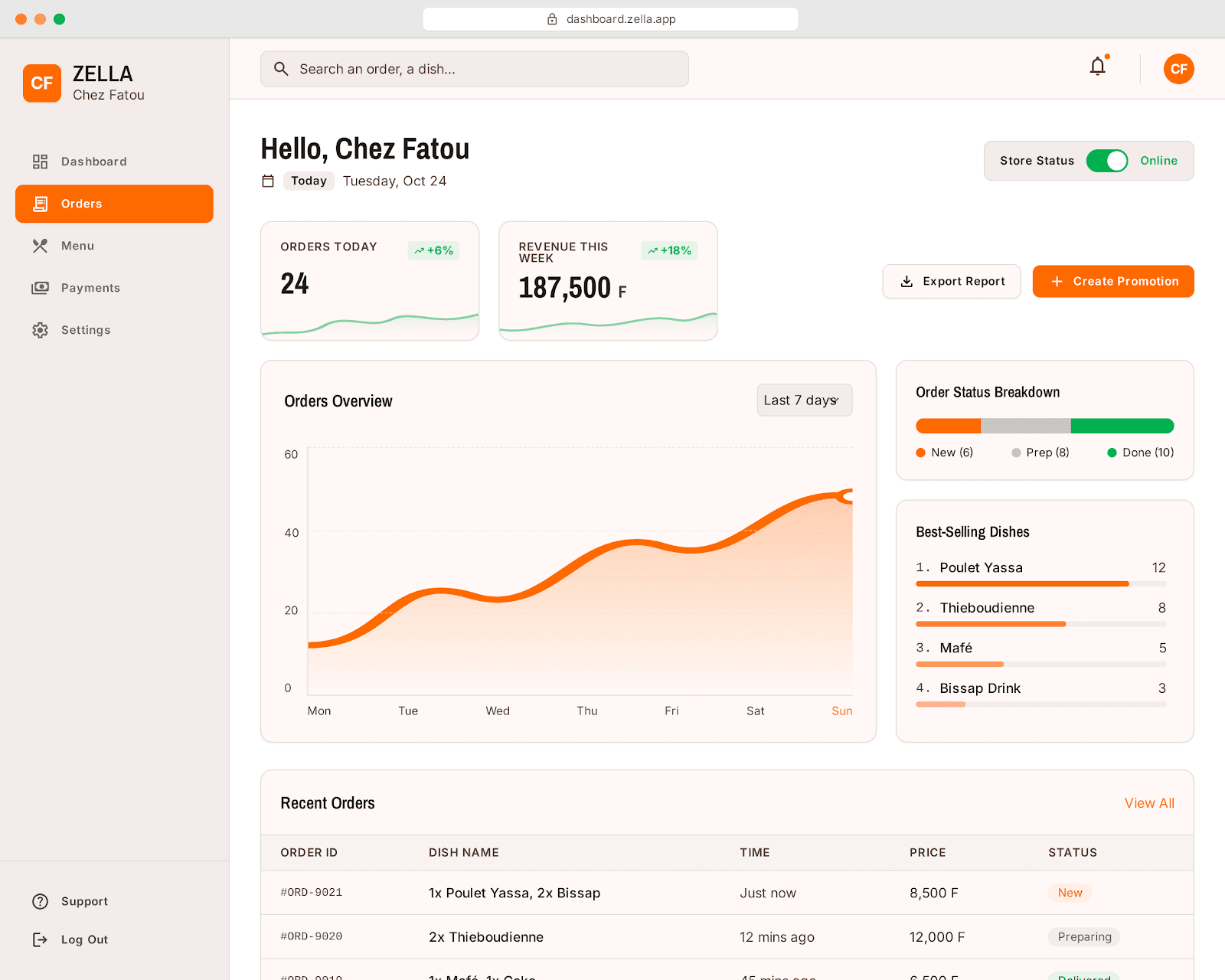Screen dimensions: 1225x980
Task: Open the CF profile avatar
Action: pyautogui.click(x=1178, y=69)
